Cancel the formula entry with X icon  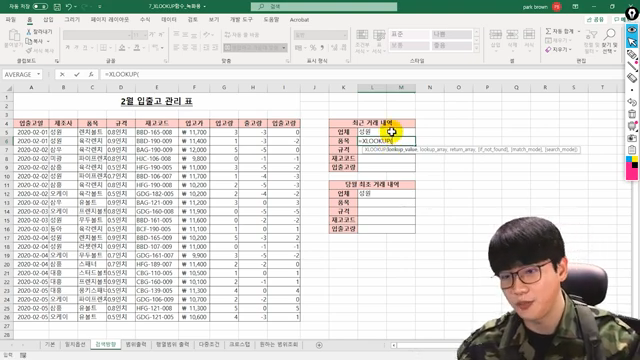click(62, 74)
